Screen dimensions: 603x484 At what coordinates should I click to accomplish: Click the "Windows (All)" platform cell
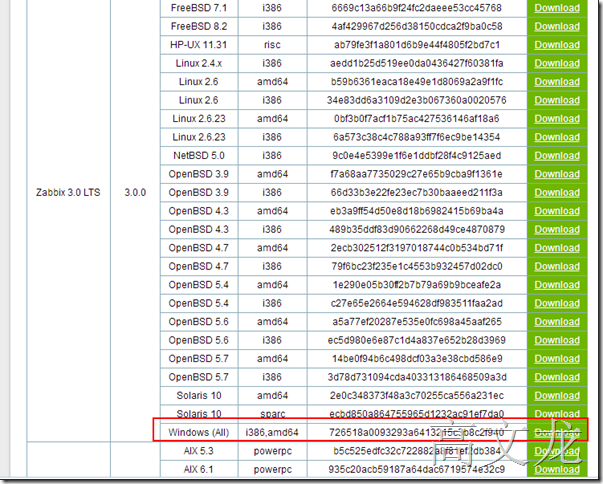(199, 432)
